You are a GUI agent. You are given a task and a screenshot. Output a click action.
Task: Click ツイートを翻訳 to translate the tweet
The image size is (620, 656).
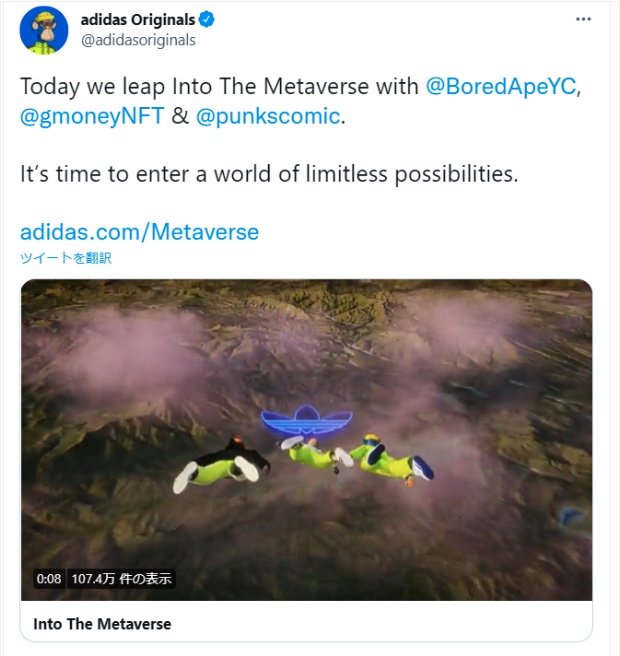pyautogui.click(x=66, y=258)
